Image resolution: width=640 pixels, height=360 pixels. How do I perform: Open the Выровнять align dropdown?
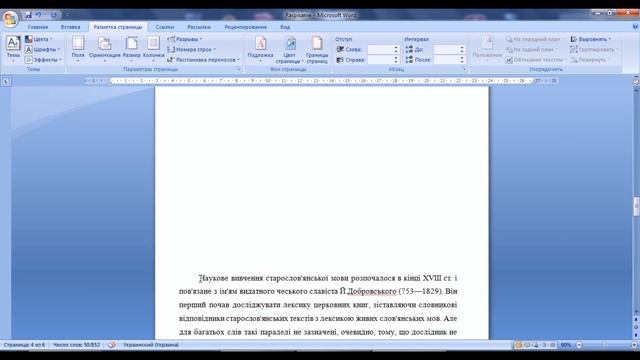tap(591, 39)
